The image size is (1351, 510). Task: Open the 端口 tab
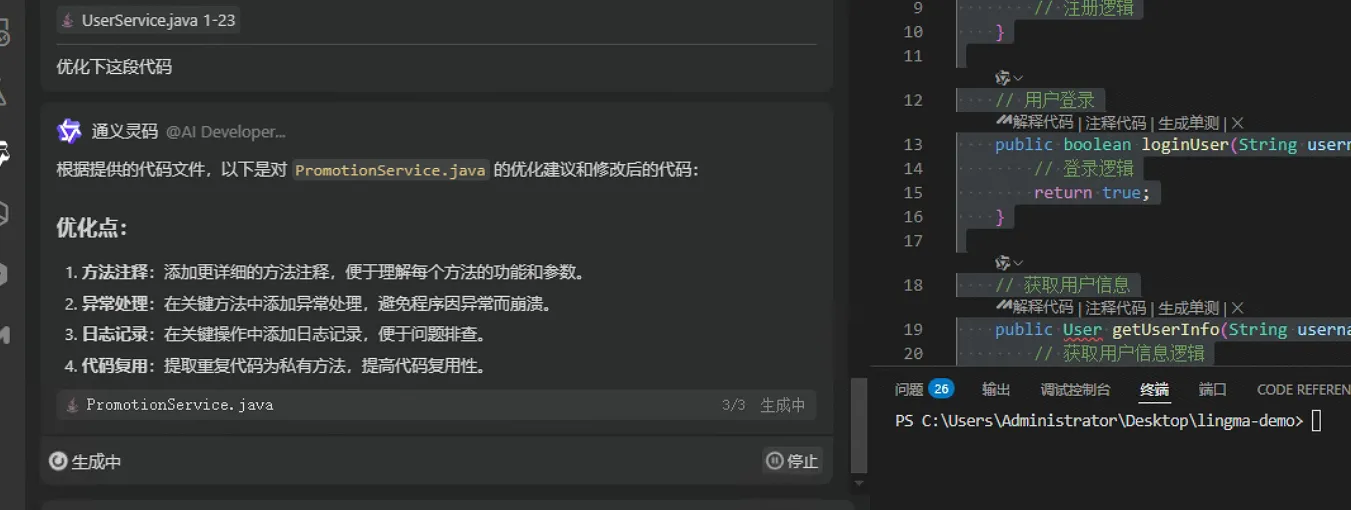pyautogui.click(x=1212, y=389)
